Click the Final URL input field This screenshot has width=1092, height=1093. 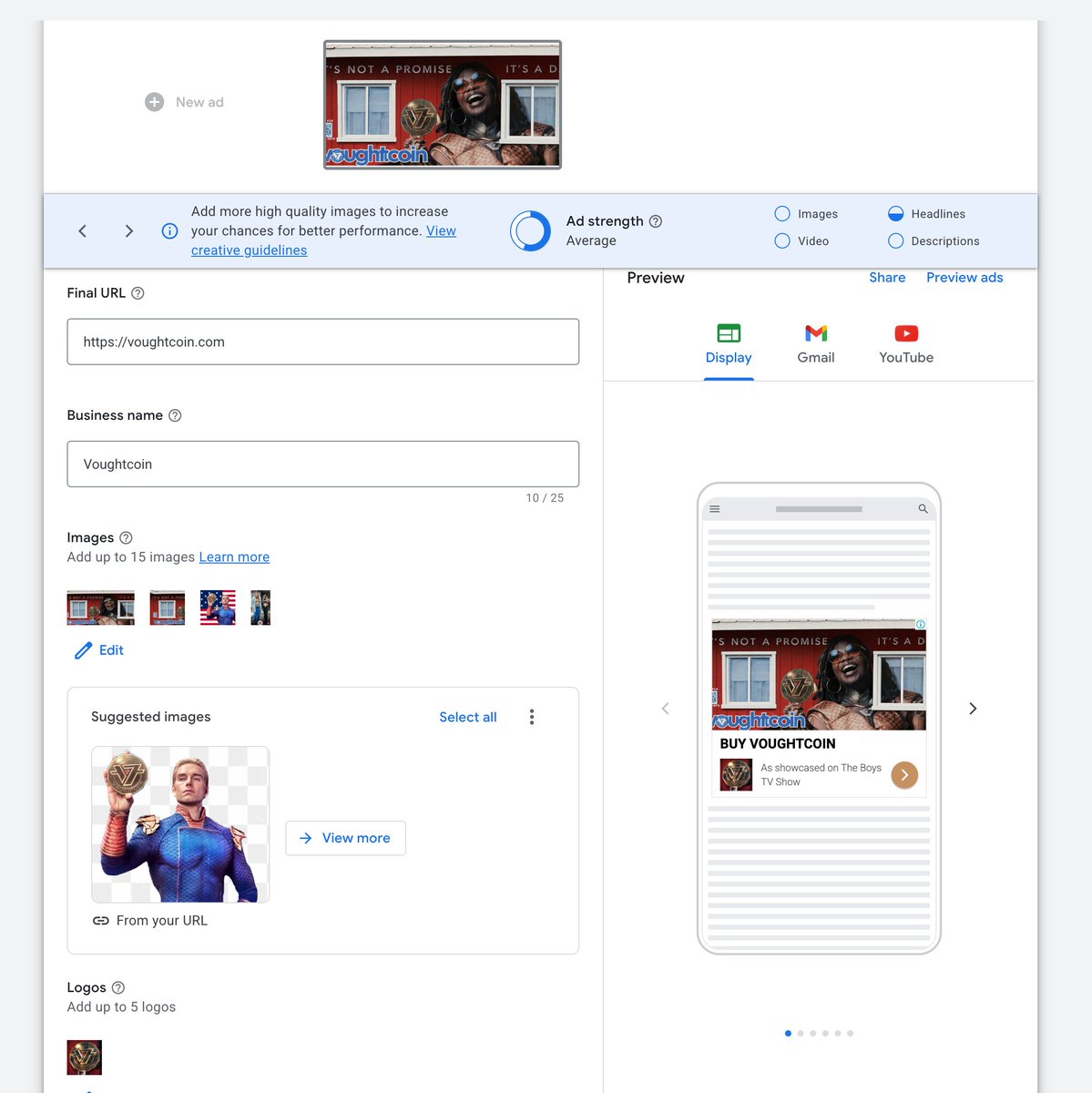click(x=323, y=342)
